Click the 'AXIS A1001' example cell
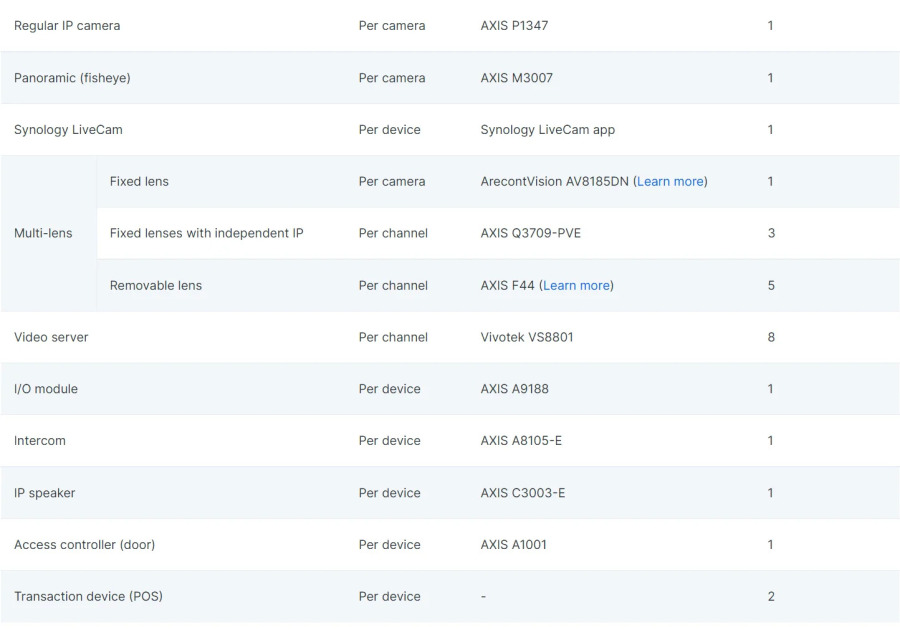This screenshot has height=630, width=900. pyautogui.click(x=514, y=545)
